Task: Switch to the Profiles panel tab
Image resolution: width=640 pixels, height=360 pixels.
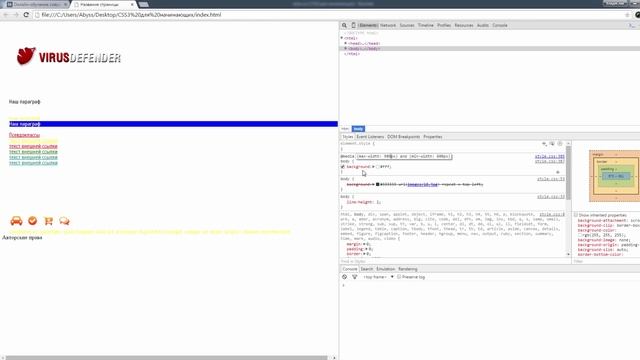Action: [444, 25]
